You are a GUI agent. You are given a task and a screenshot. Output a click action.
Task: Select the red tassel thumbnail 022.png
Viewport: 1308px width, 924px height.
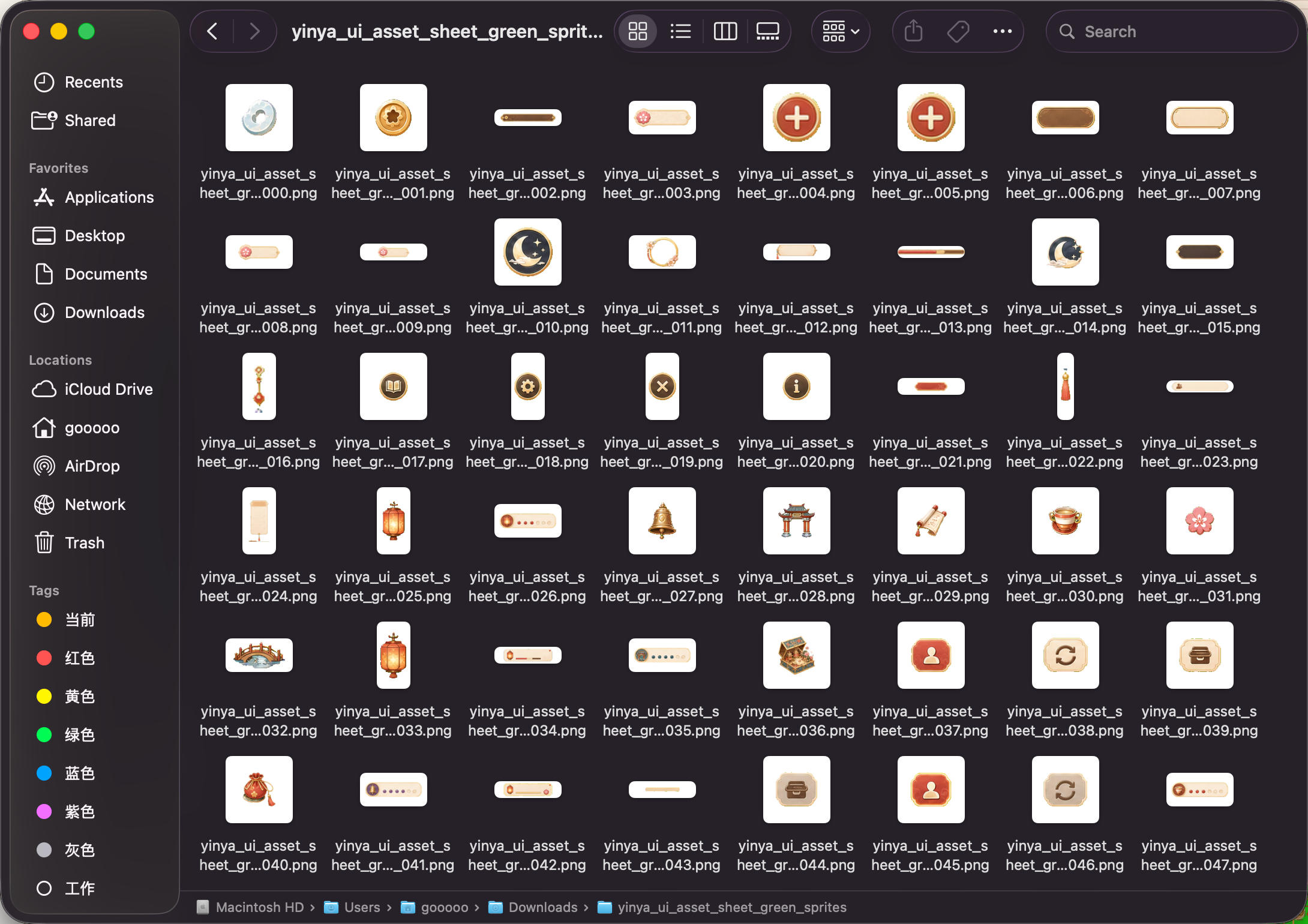1066,386
